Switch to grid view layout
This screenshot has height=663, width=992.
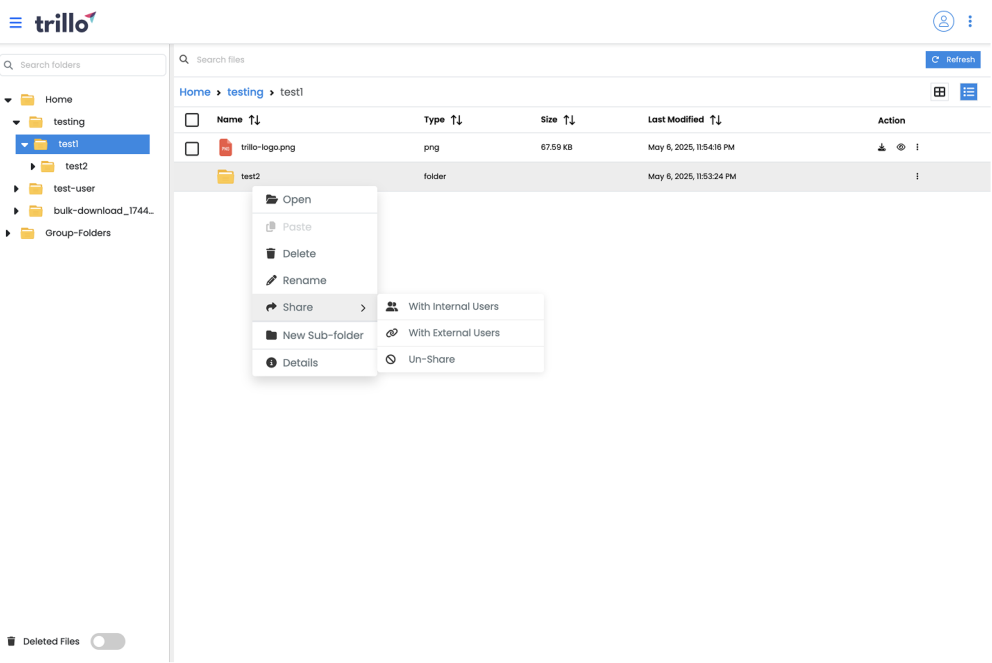939,92
